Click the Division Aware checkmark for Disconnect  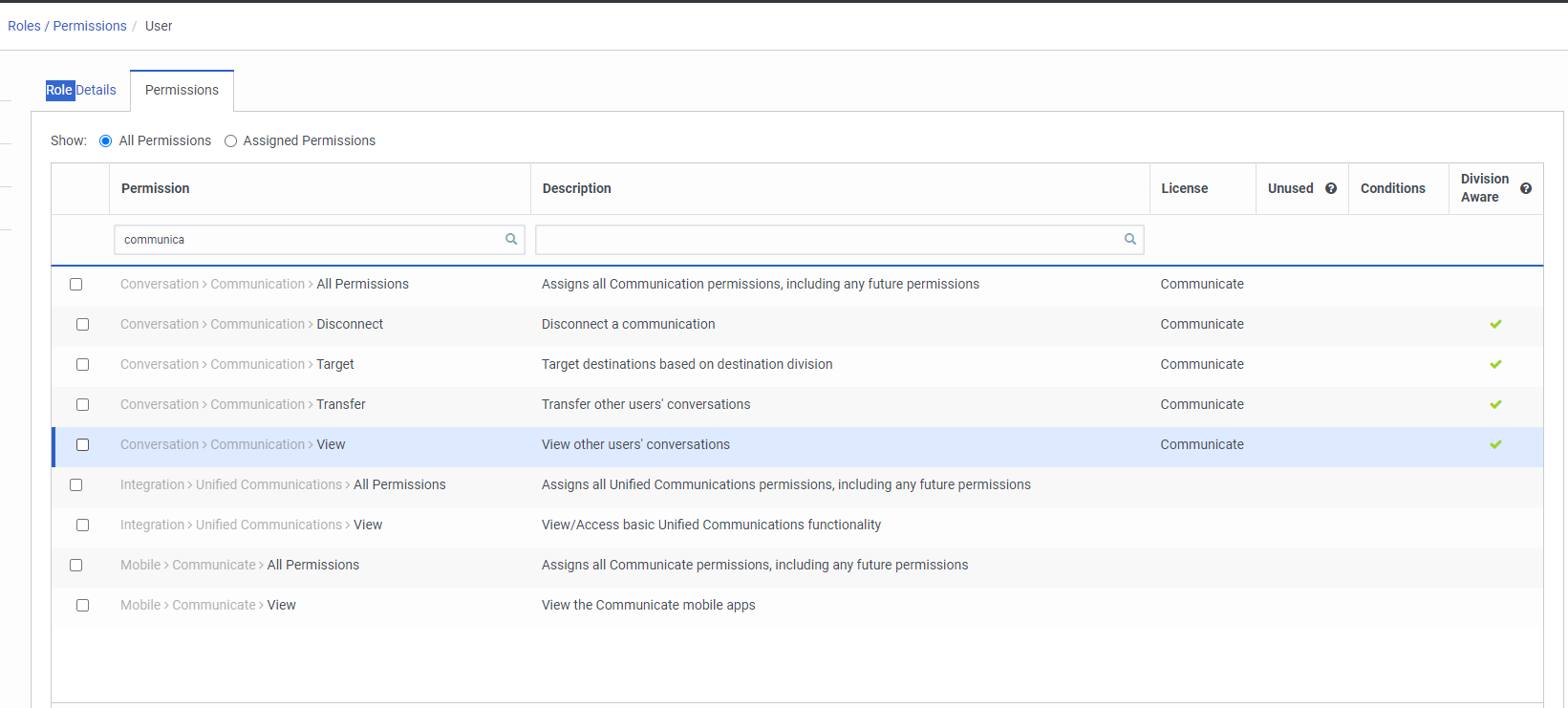pos(1495,325)
